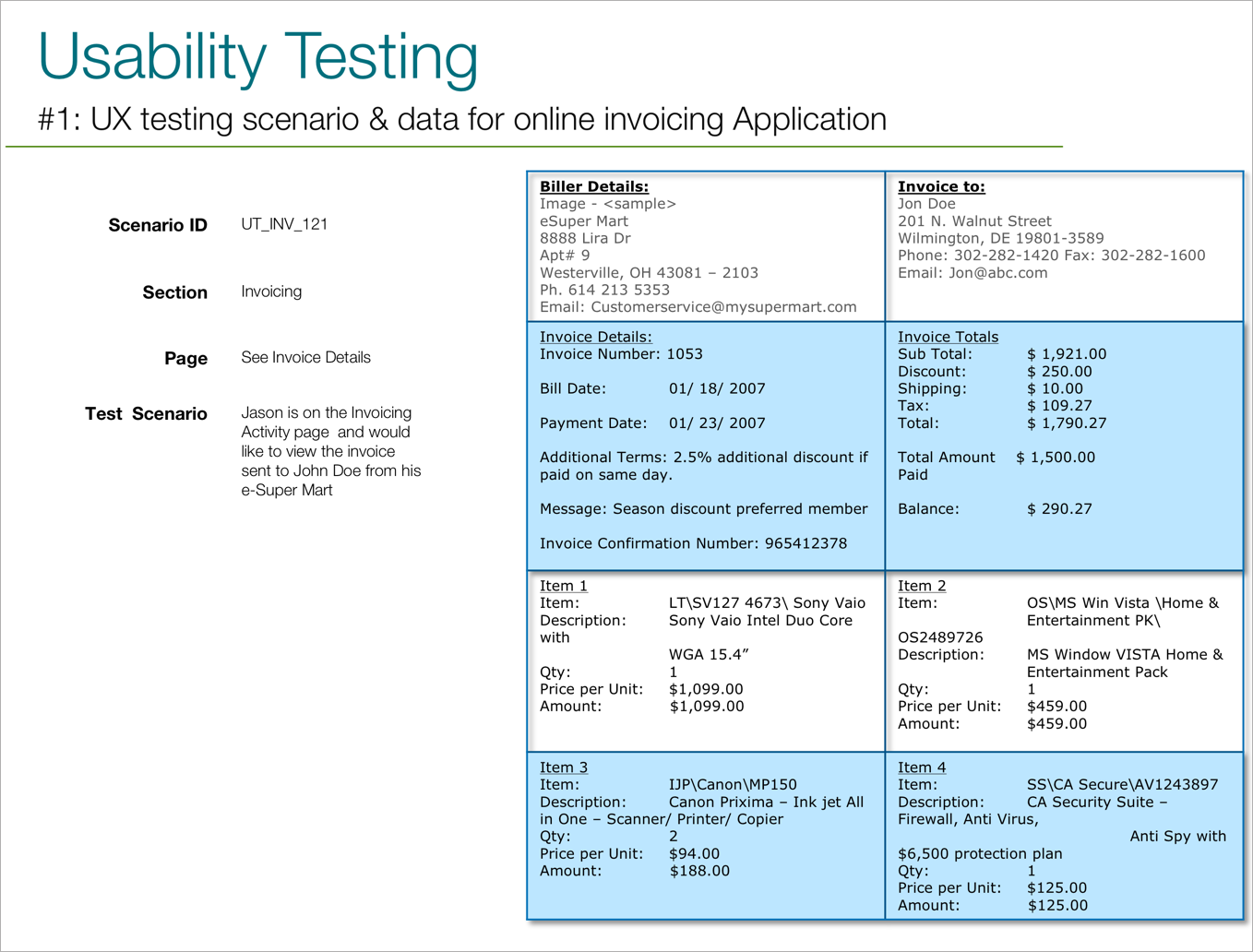This screenshot has height=952, width=1253.
Task: Select Item 1 Amount value "$1,099.00"
Action: [707, 707]
